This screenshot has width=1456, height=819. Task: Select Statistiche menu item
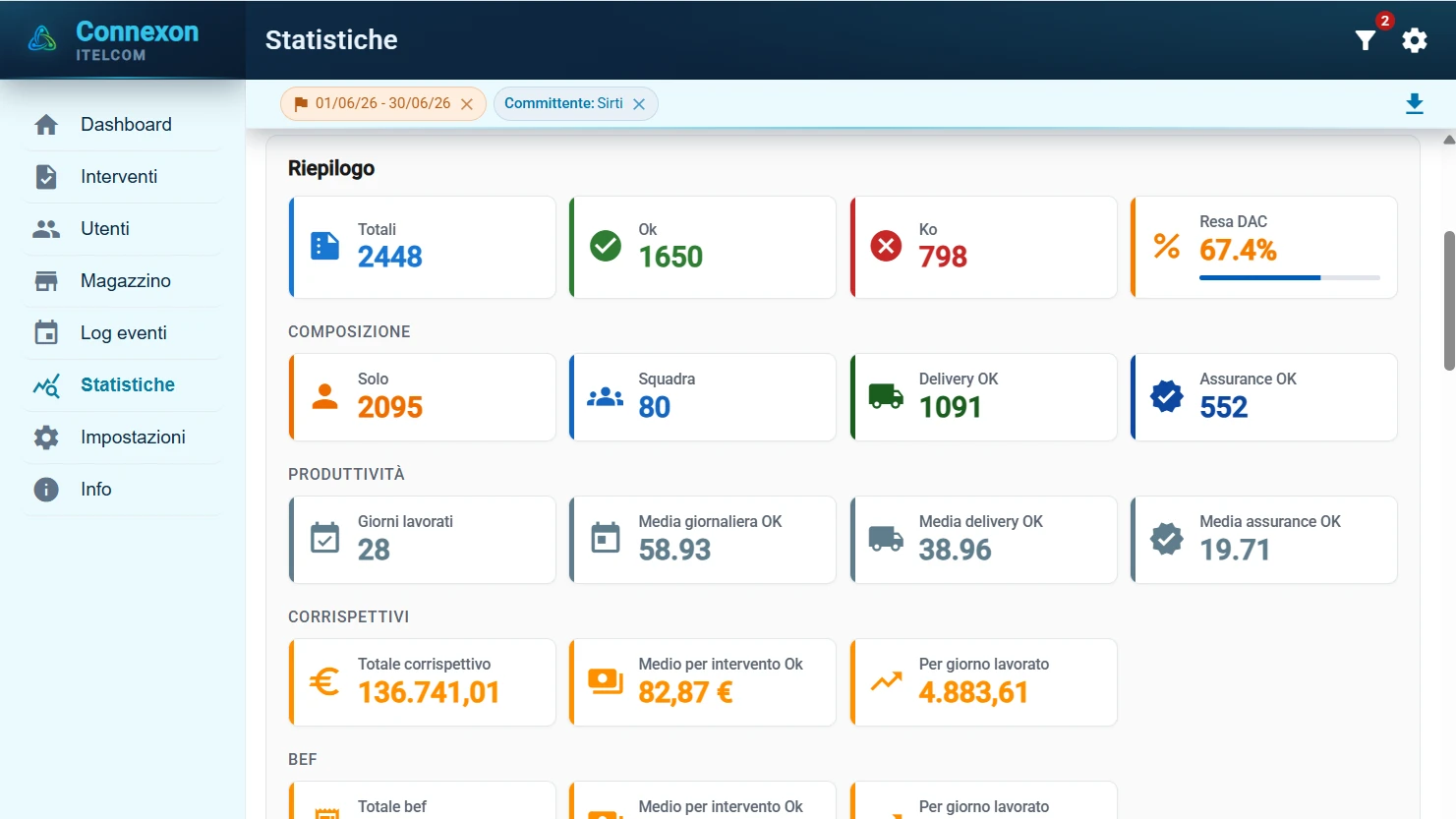(123, 385)
